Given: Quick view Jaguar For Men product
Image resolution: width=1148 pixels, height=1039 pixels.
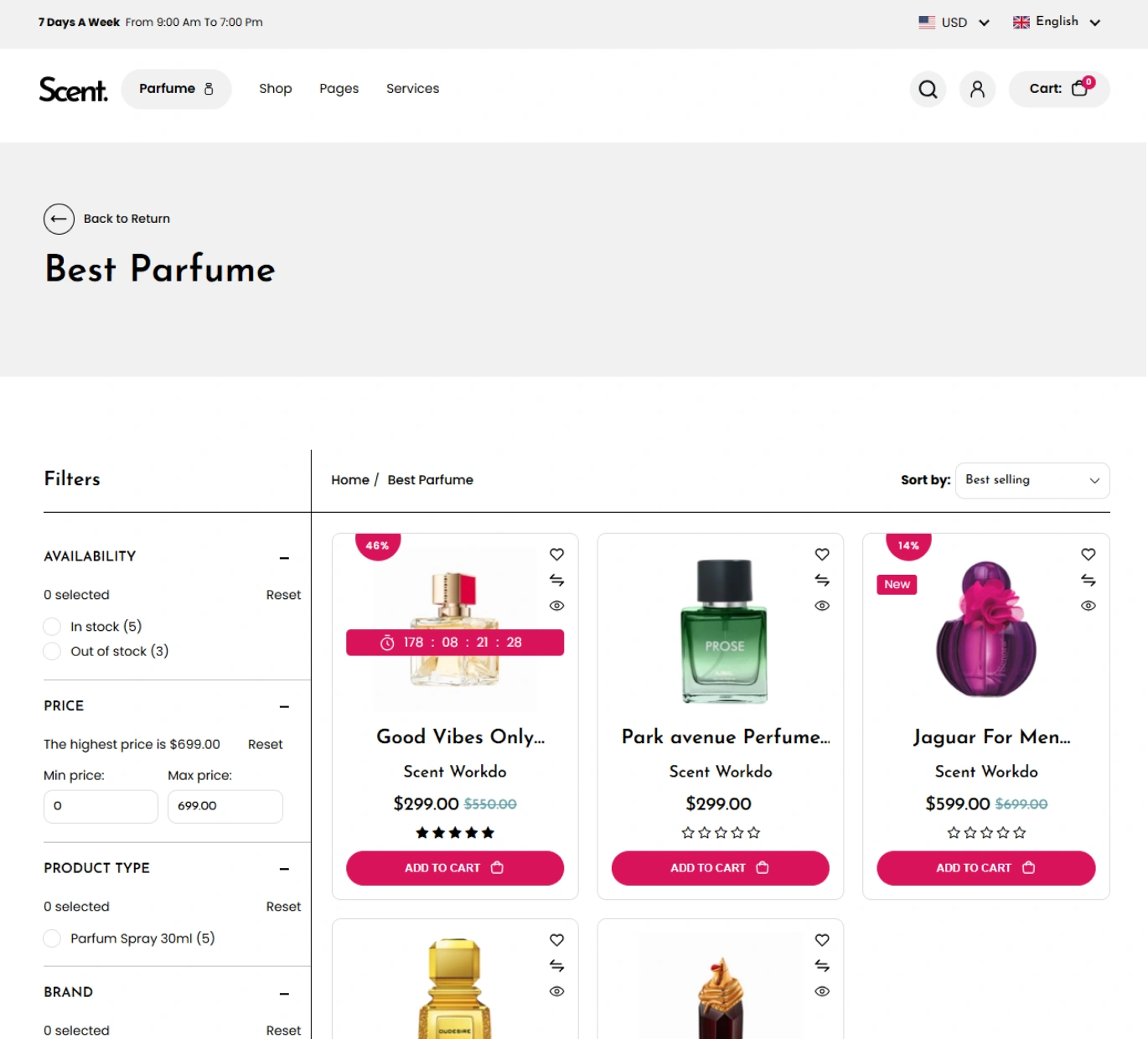Looking at the screenshot, I should click(1088, 606).
